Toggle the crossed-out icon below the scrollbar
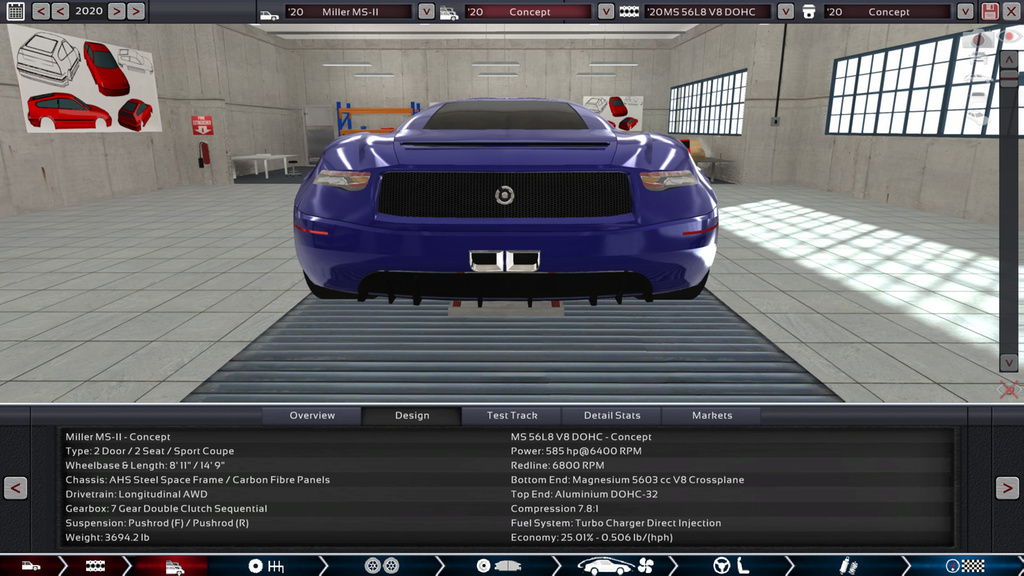This screenshot has height=576, width=1024. tap(1009, 389)
